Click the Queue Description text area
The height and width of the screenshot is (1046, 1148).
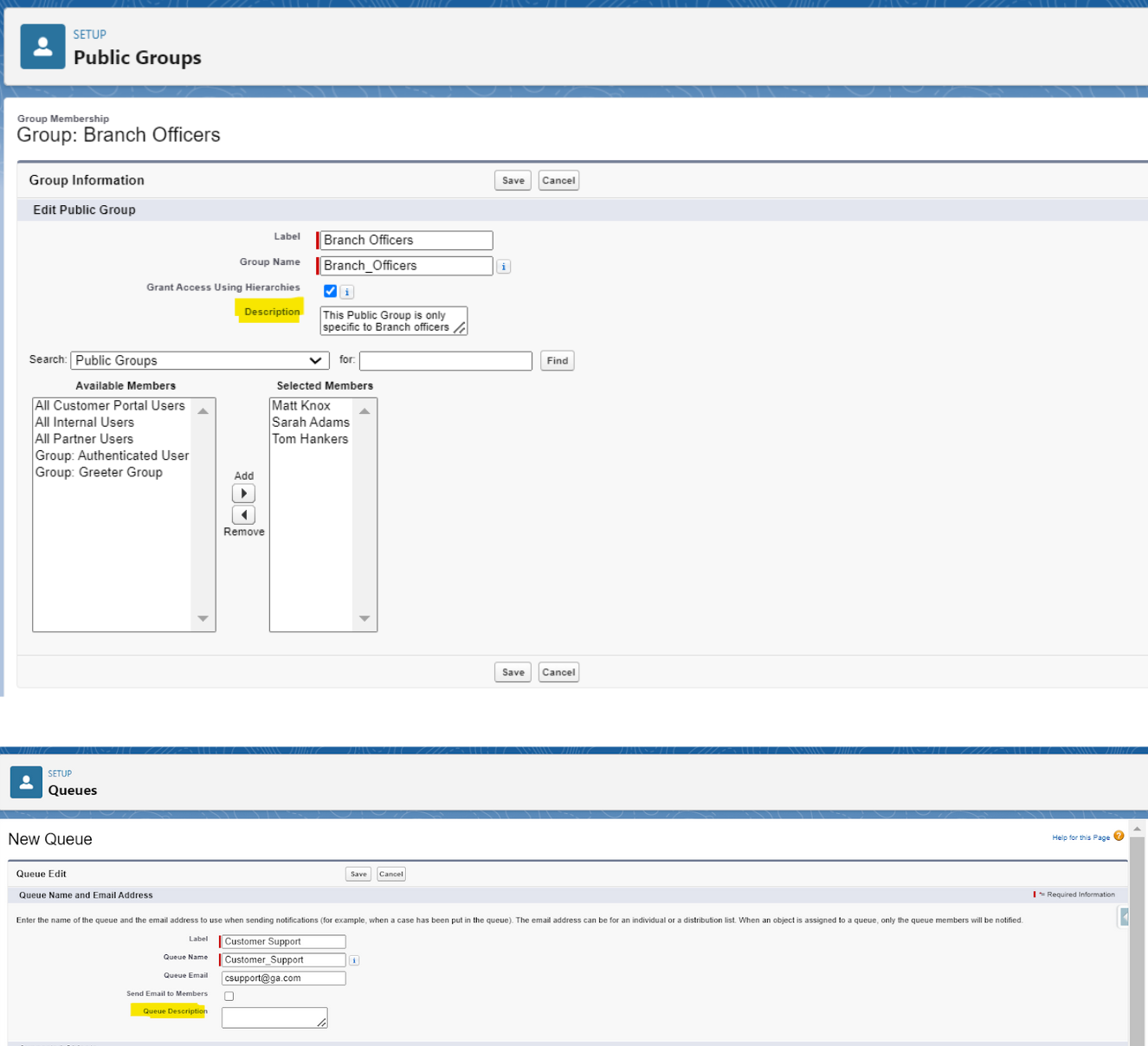pos(274,1018)
